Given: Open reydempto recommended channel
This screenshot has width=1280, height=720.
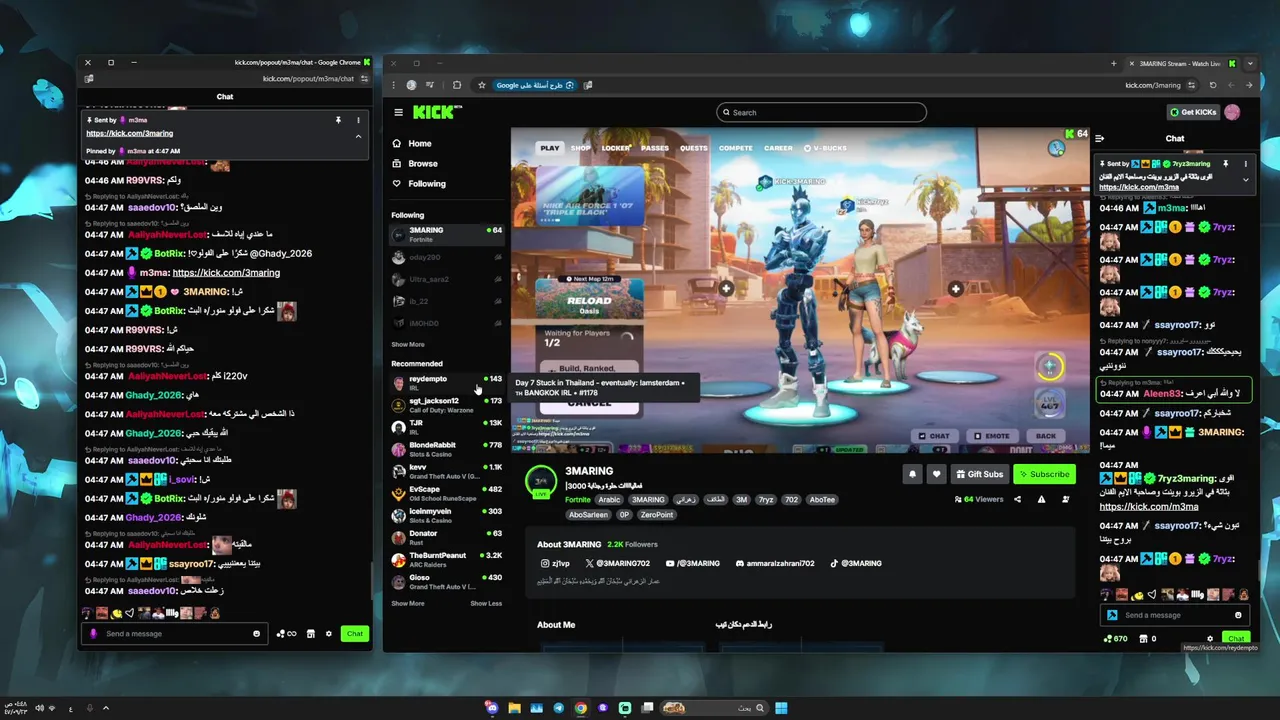Looking at the screenshot, I should coord(446,383).
